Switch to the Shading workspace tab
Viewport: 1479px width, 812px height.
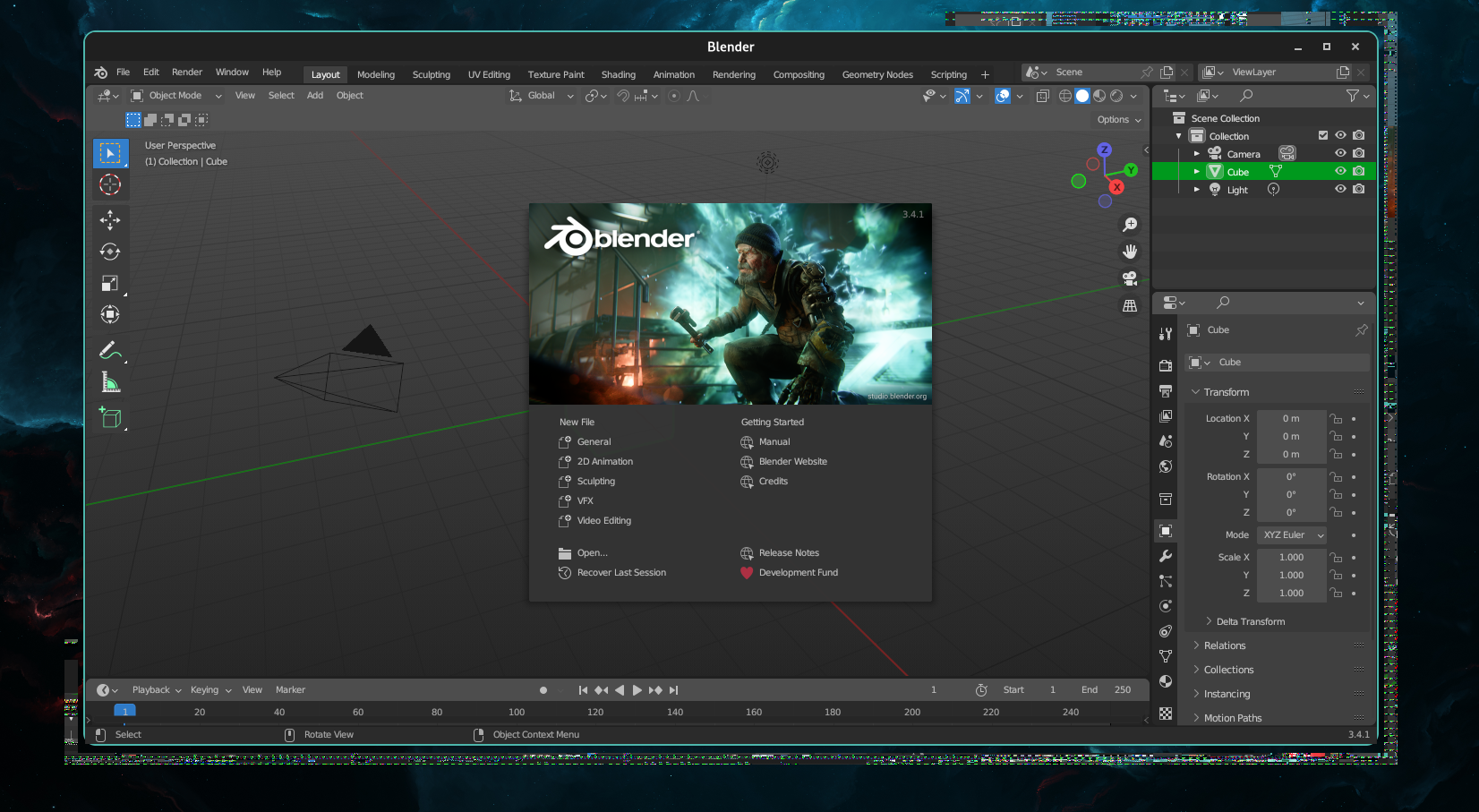coord(618,74)
